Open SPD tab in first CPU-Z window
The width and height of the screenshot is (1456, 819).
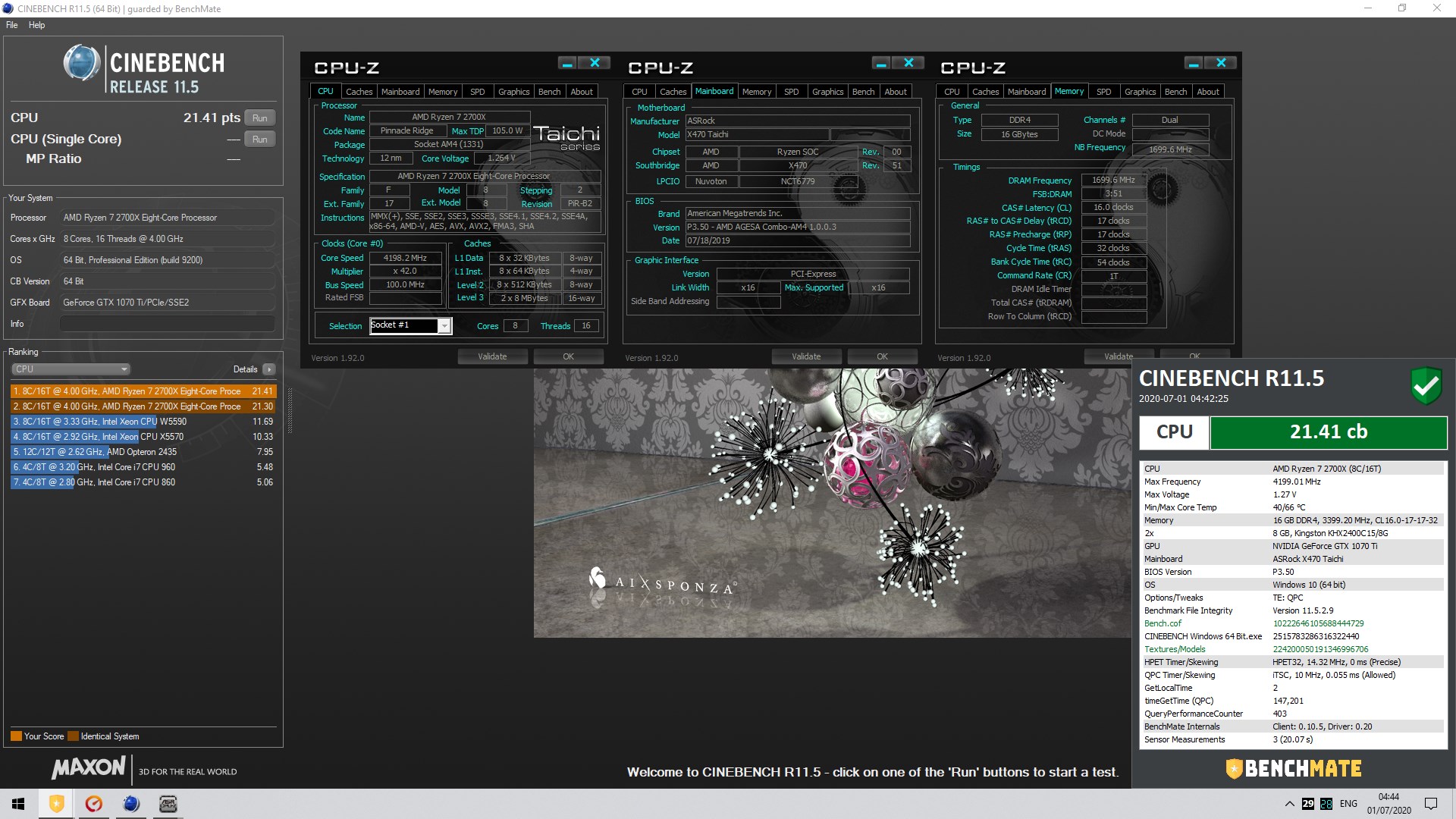pos(477,92)
